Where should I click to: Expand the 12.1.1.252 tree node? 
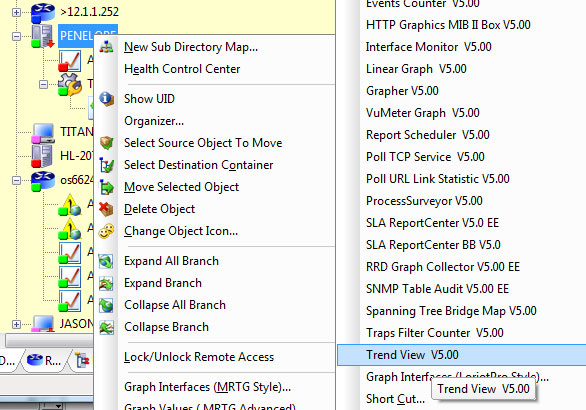click(16, 12)
